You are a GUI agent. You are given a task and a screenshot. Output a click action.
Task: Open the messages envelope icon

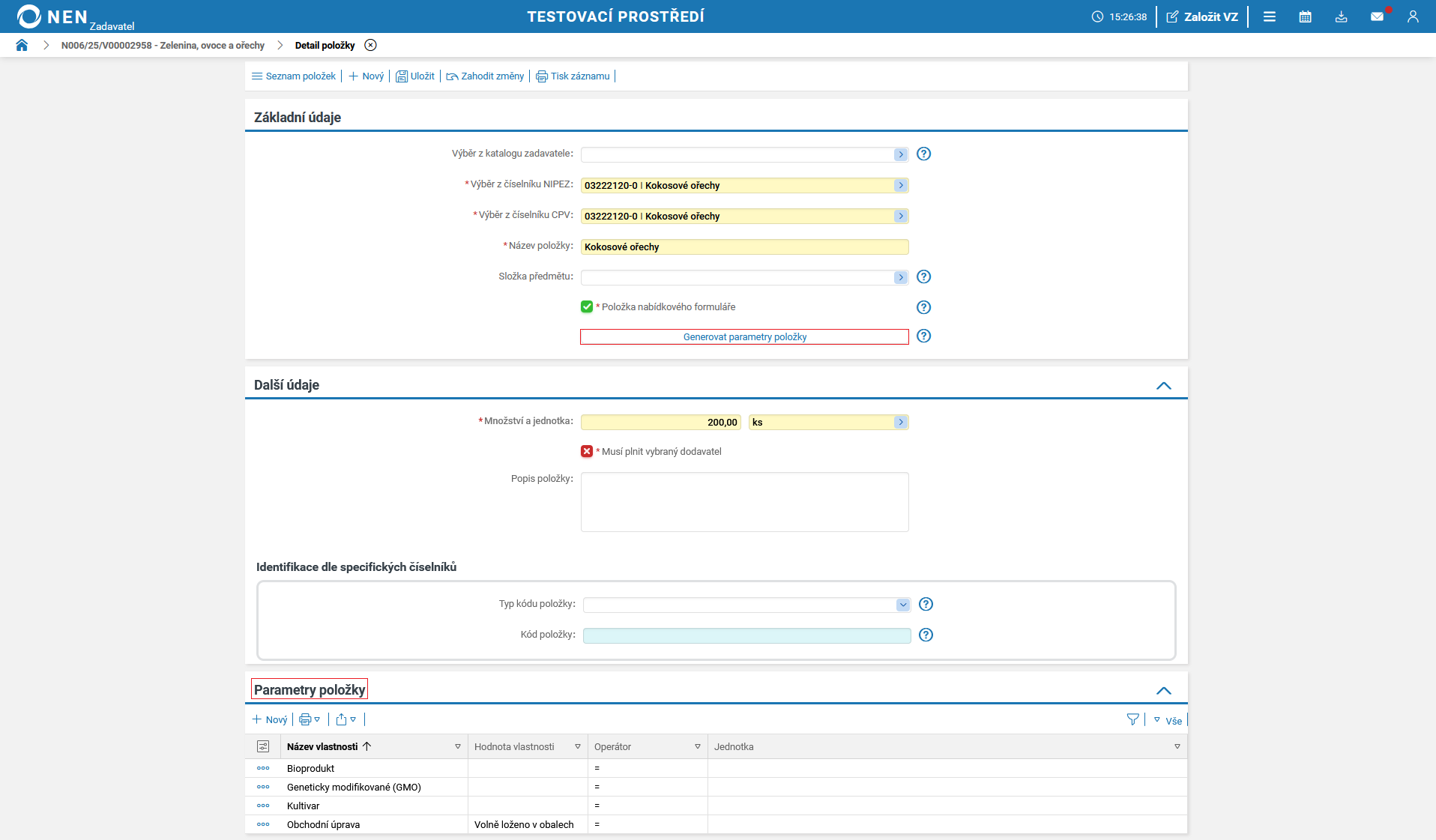[1377, 16]
